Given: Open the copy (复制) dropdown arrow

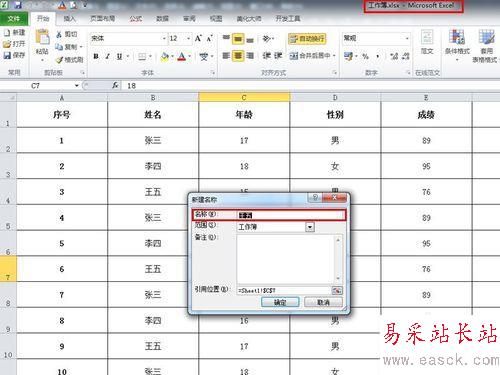Looking at the screenshot, I should (x=81, y=47).
